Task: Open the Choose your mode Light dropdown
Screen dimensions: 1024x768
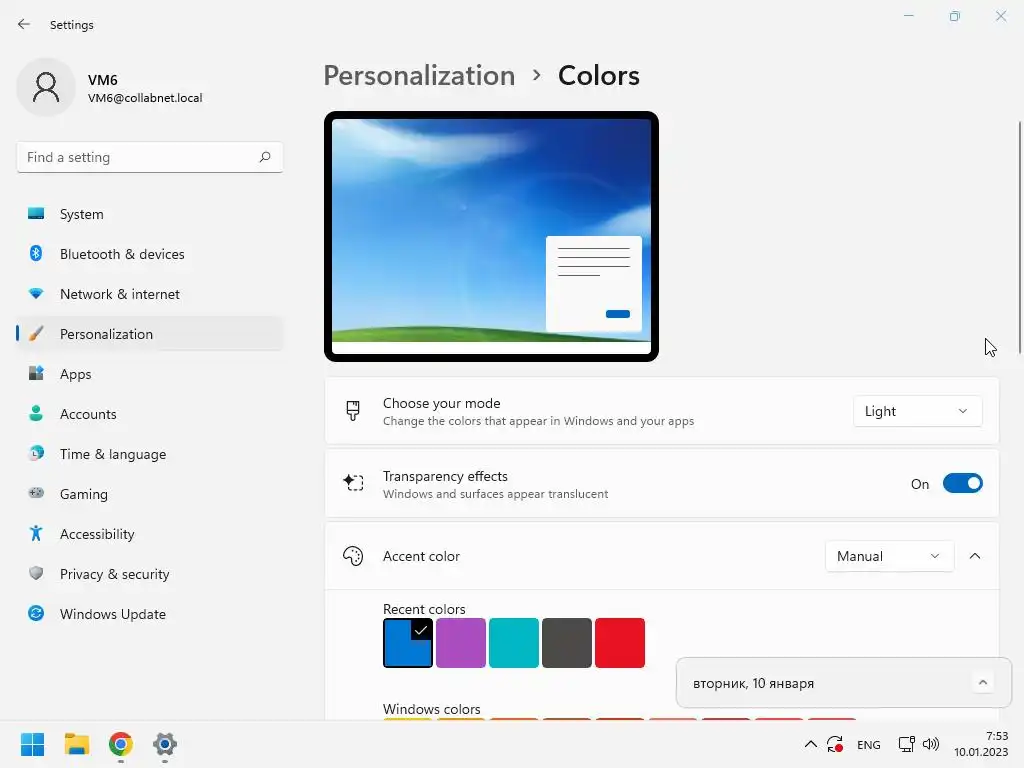Action: [x=917, y=411]
